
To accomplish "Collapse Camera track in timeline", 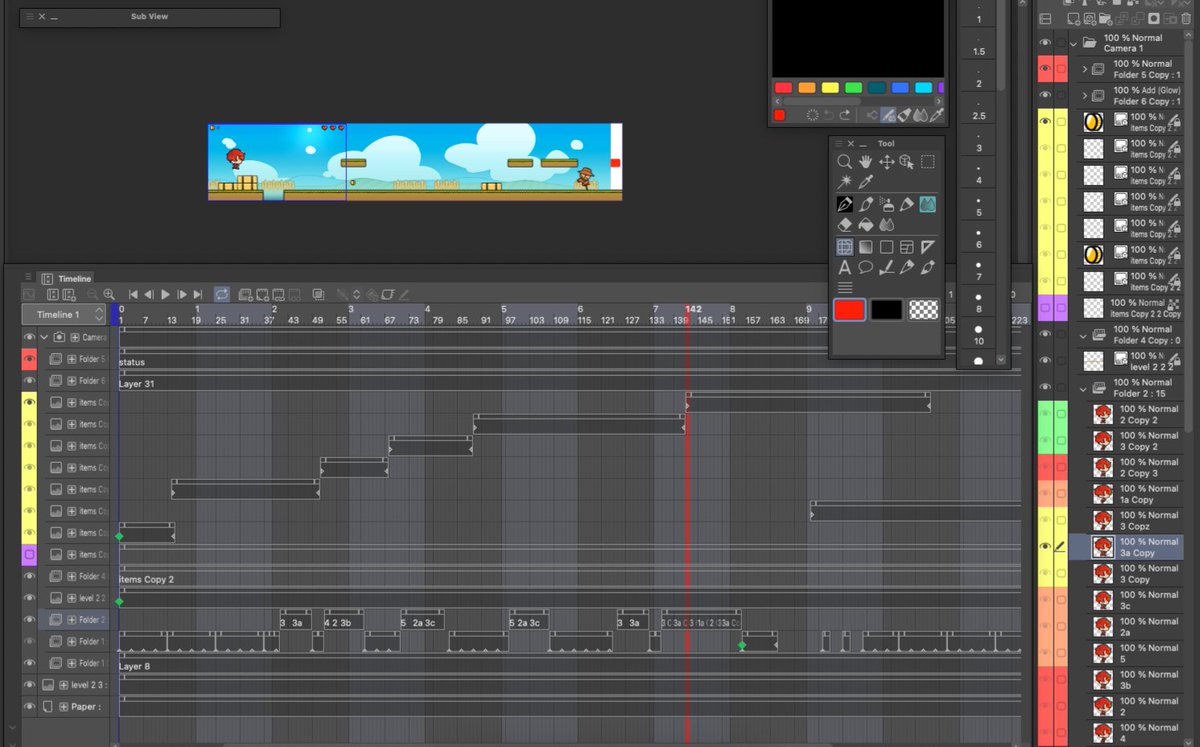I will (x=44, y=337).
